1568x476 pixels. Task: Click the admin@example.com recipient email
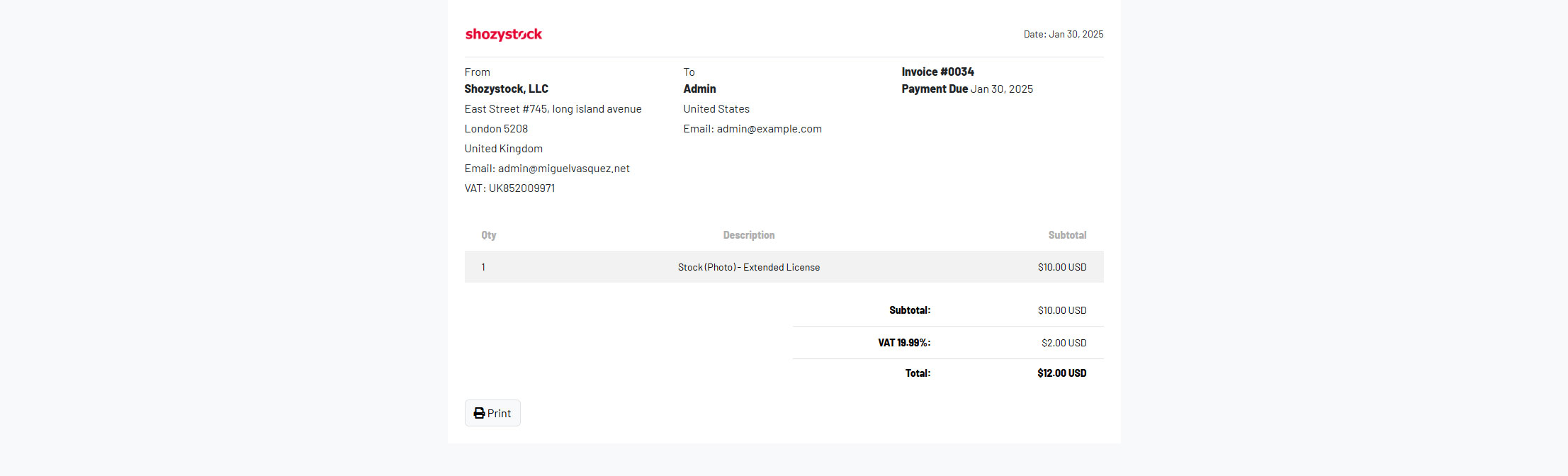(769, 129)
